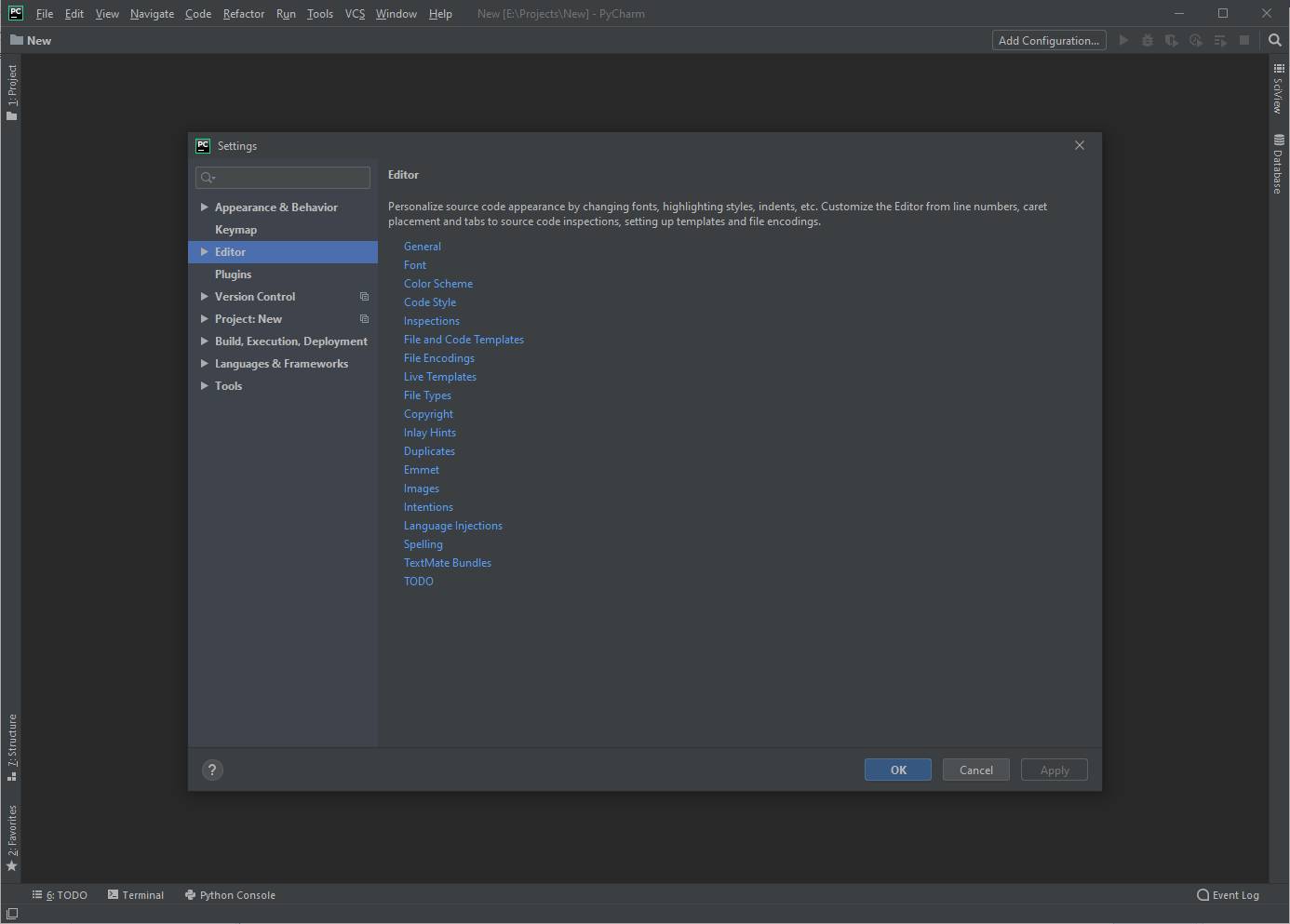1290x924 pixels.
Task: Click the Stop square icon in toolbar
Action: click(1244, 40)
